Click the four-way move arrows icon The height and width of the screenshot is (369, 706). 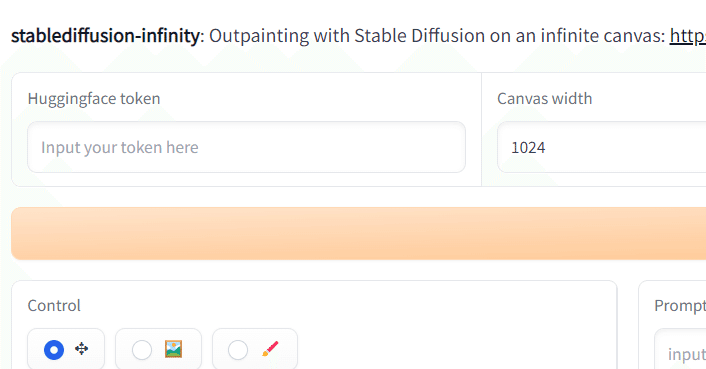(x=81, y=349)
